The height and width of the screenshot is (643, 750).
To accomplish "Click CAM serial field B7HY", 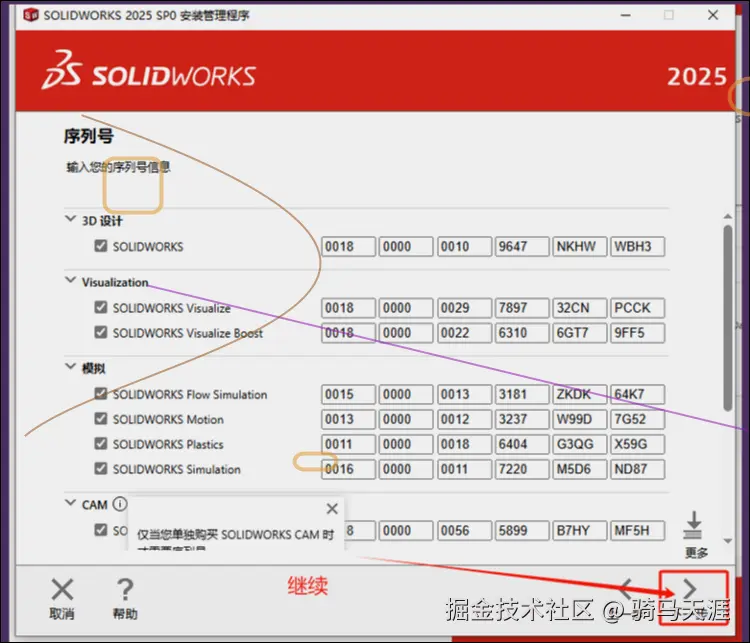I will pyautogui.click(x=580, y=531).
